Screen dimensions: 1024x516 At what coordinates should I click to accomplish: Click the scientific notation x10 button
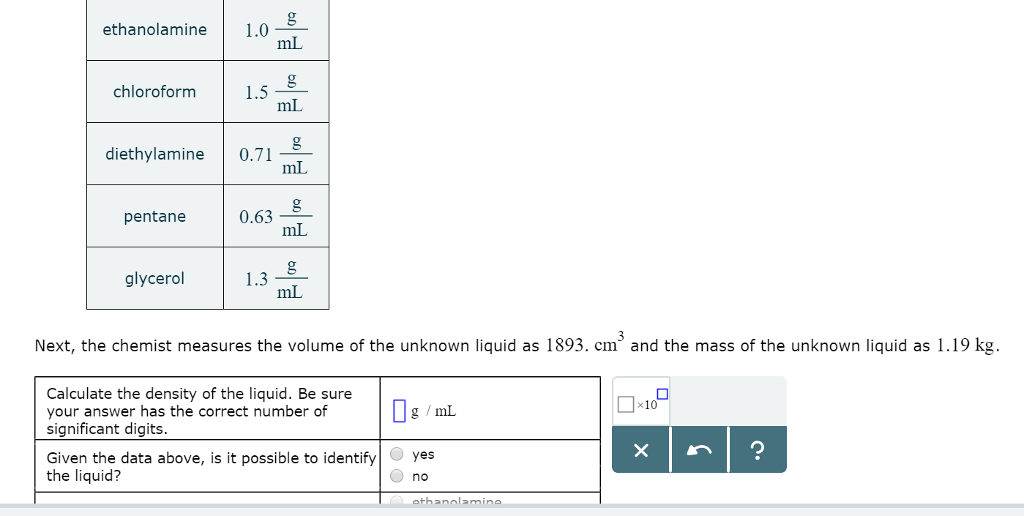click(x=643, y=401)
